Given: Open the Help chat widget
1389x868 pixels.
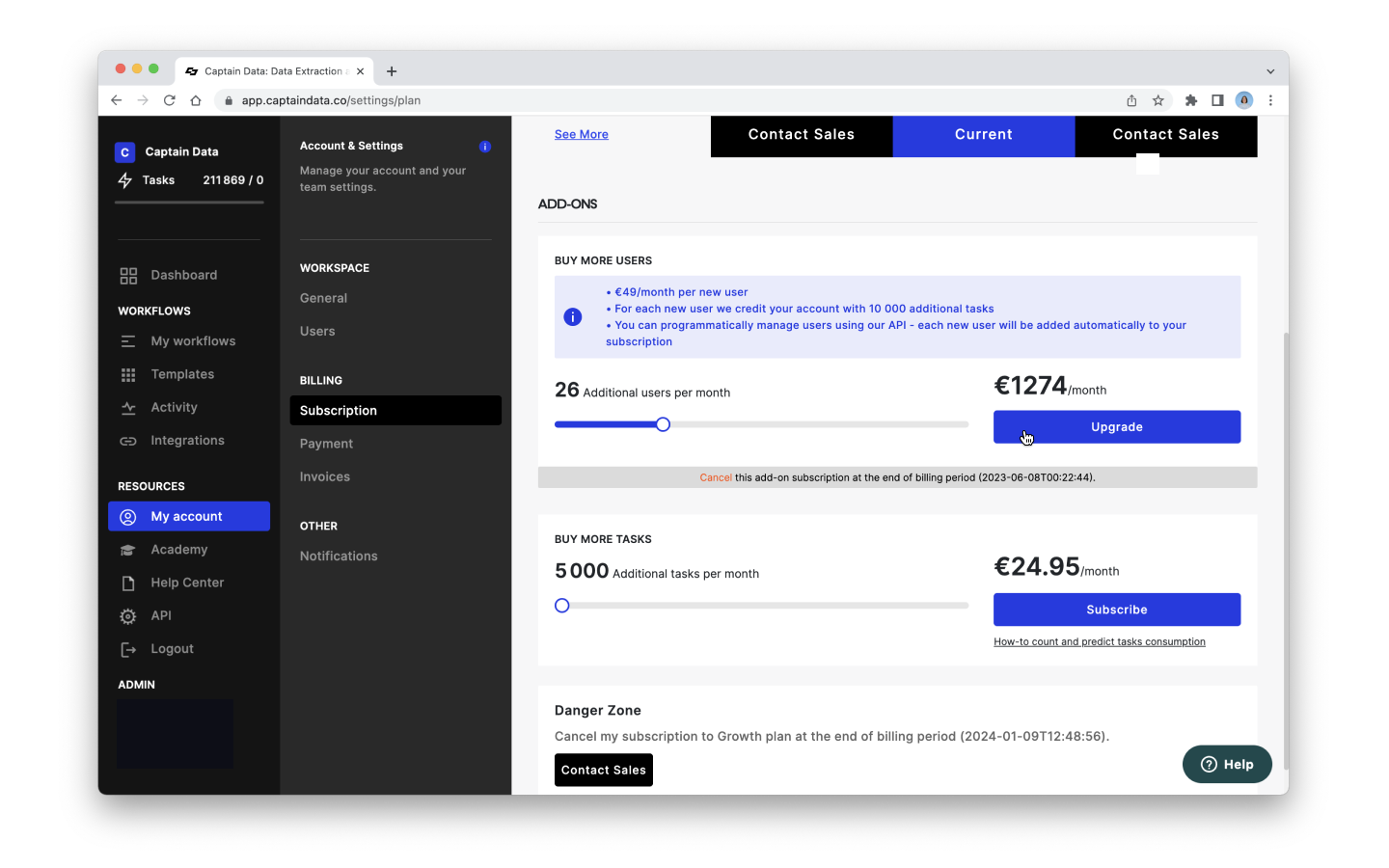Looking at the screenshot, I should pos(1227,764).
